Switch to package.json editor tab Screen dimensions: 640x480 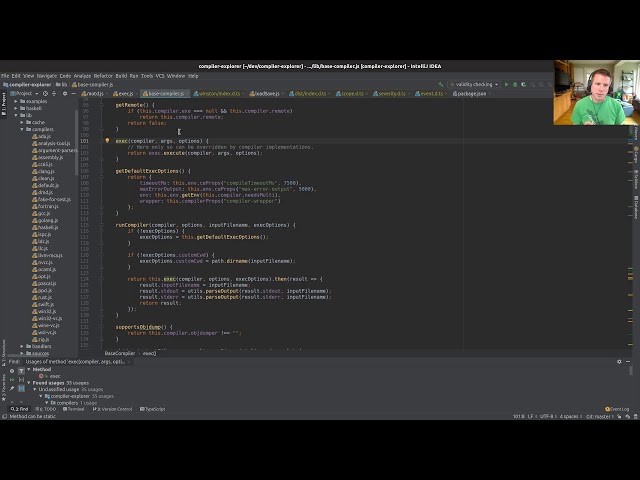[472, 93]
